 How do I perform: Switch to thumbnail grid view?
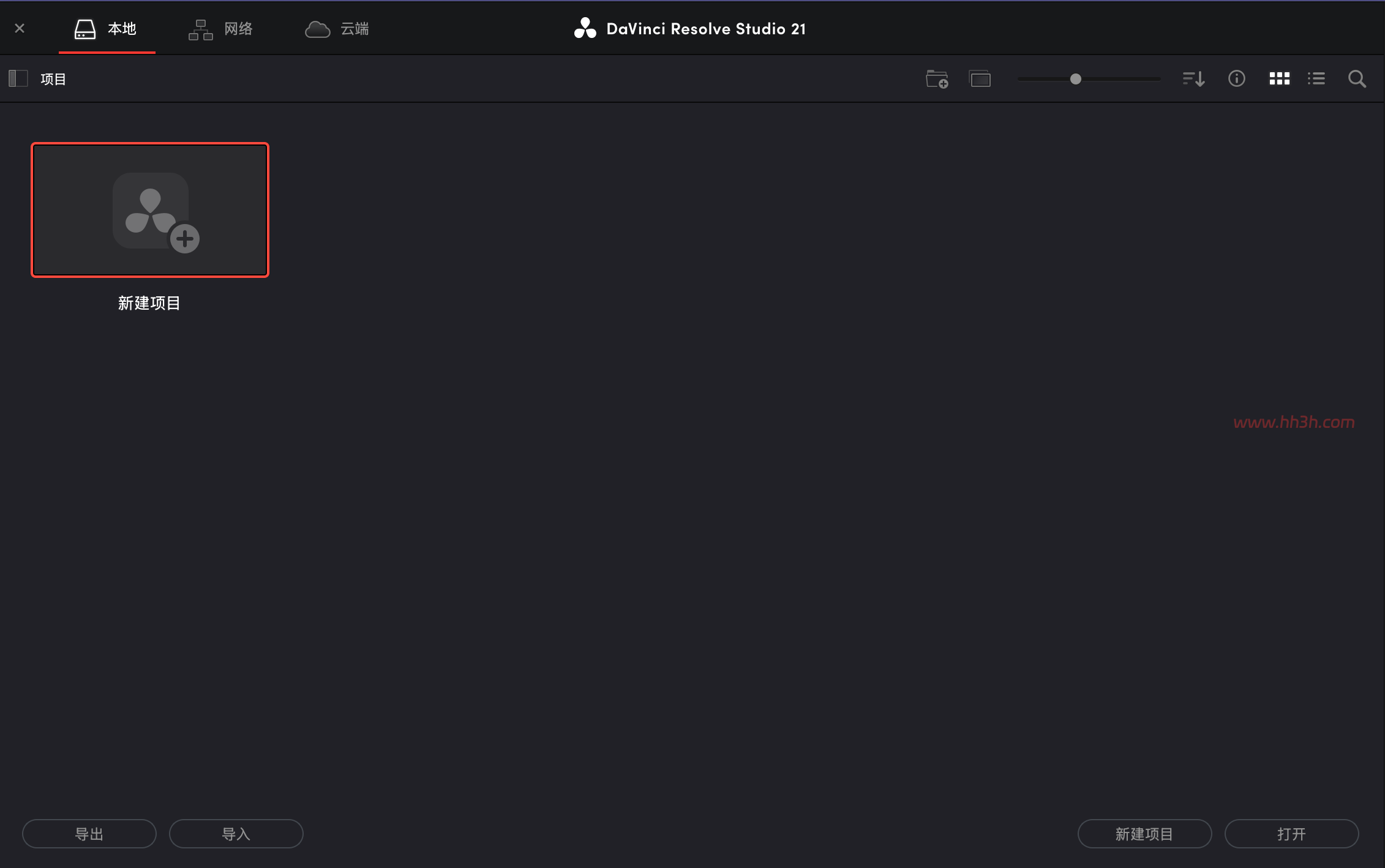[1279, 78]
